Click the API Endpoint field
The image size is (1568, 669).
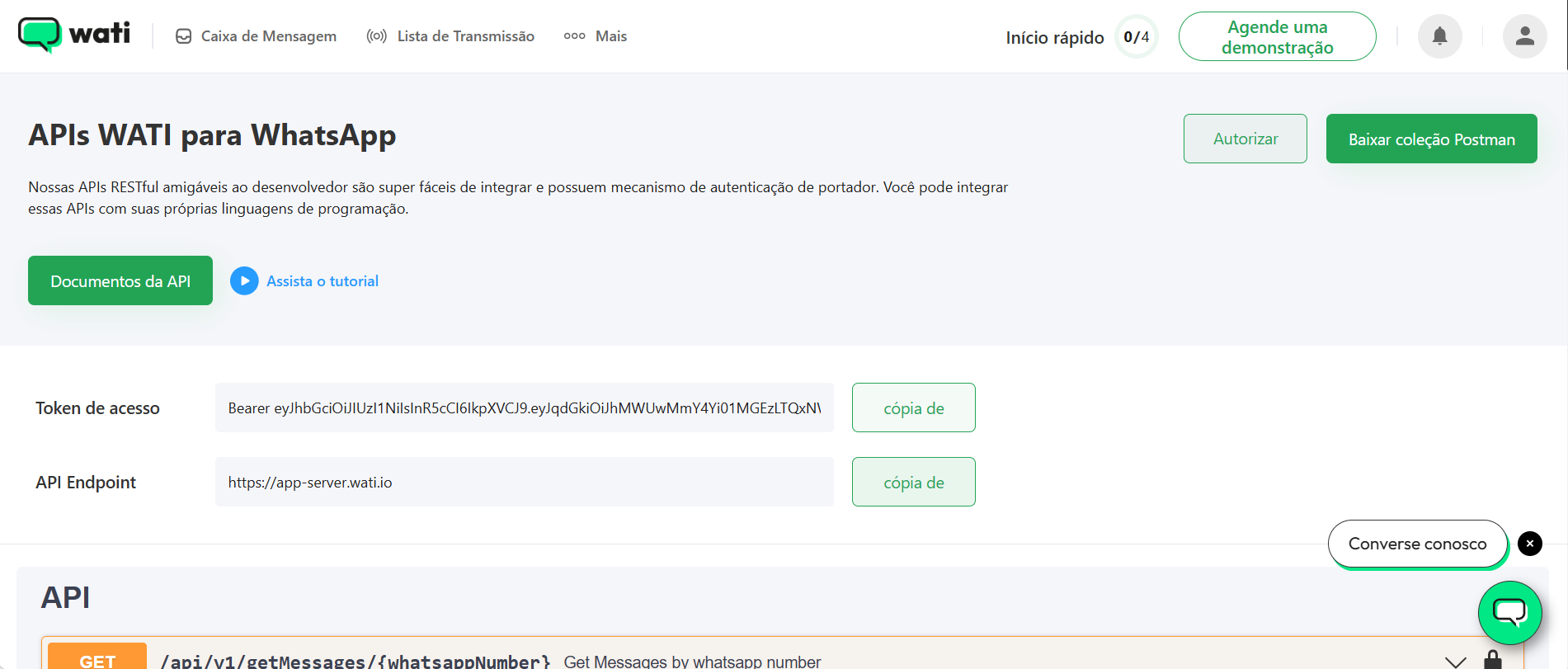pos(525,482)
